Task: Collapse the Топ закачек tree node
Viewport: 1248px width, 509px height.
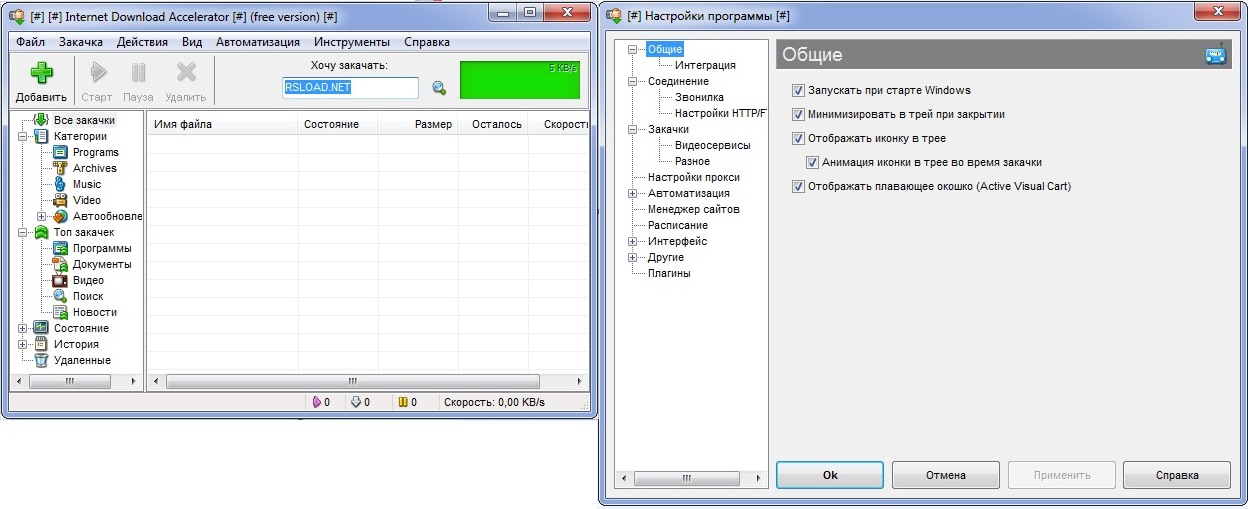Action: pos(23,232)
